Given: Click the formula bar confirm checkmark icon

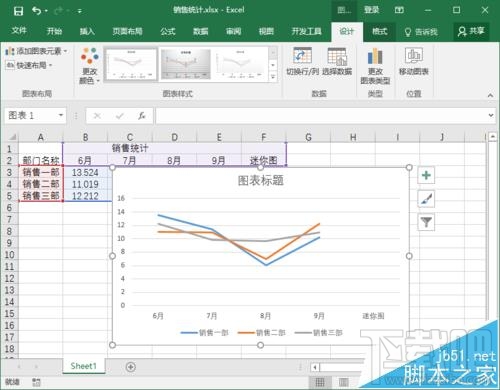Looking at the screenshot, I should (120, 116).
